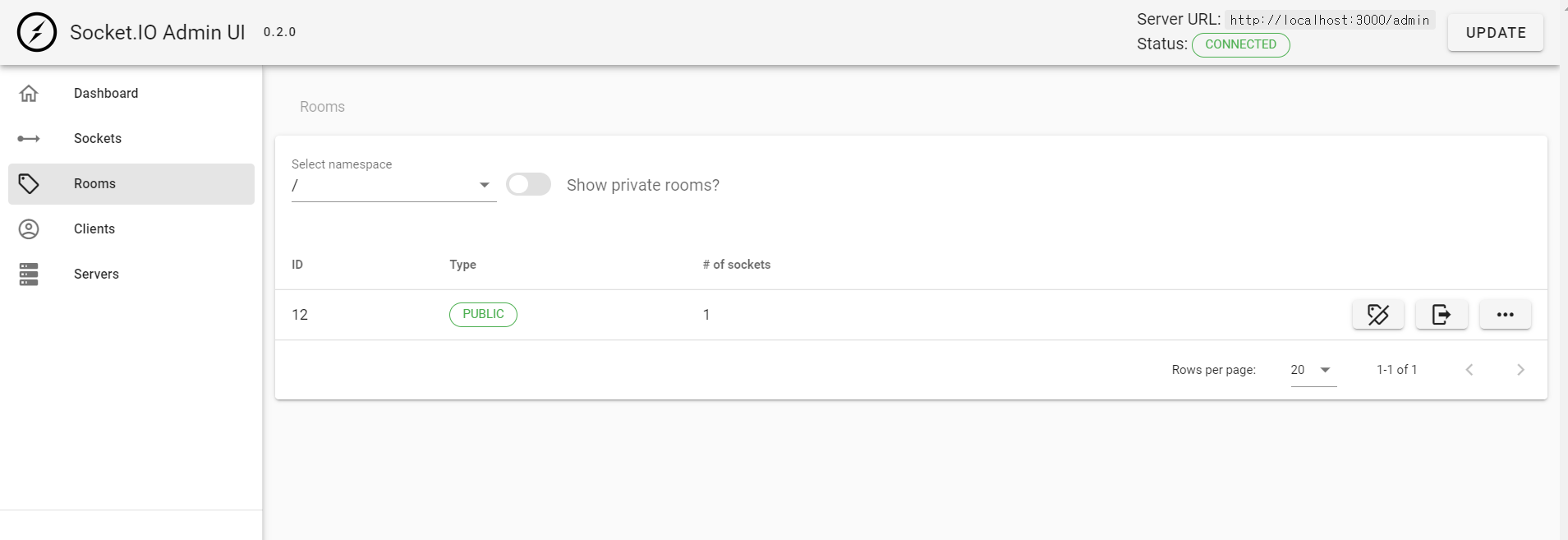Click the Servers stack icon
This screenshot has height=540, width=1568.
(x=29, y=275)
